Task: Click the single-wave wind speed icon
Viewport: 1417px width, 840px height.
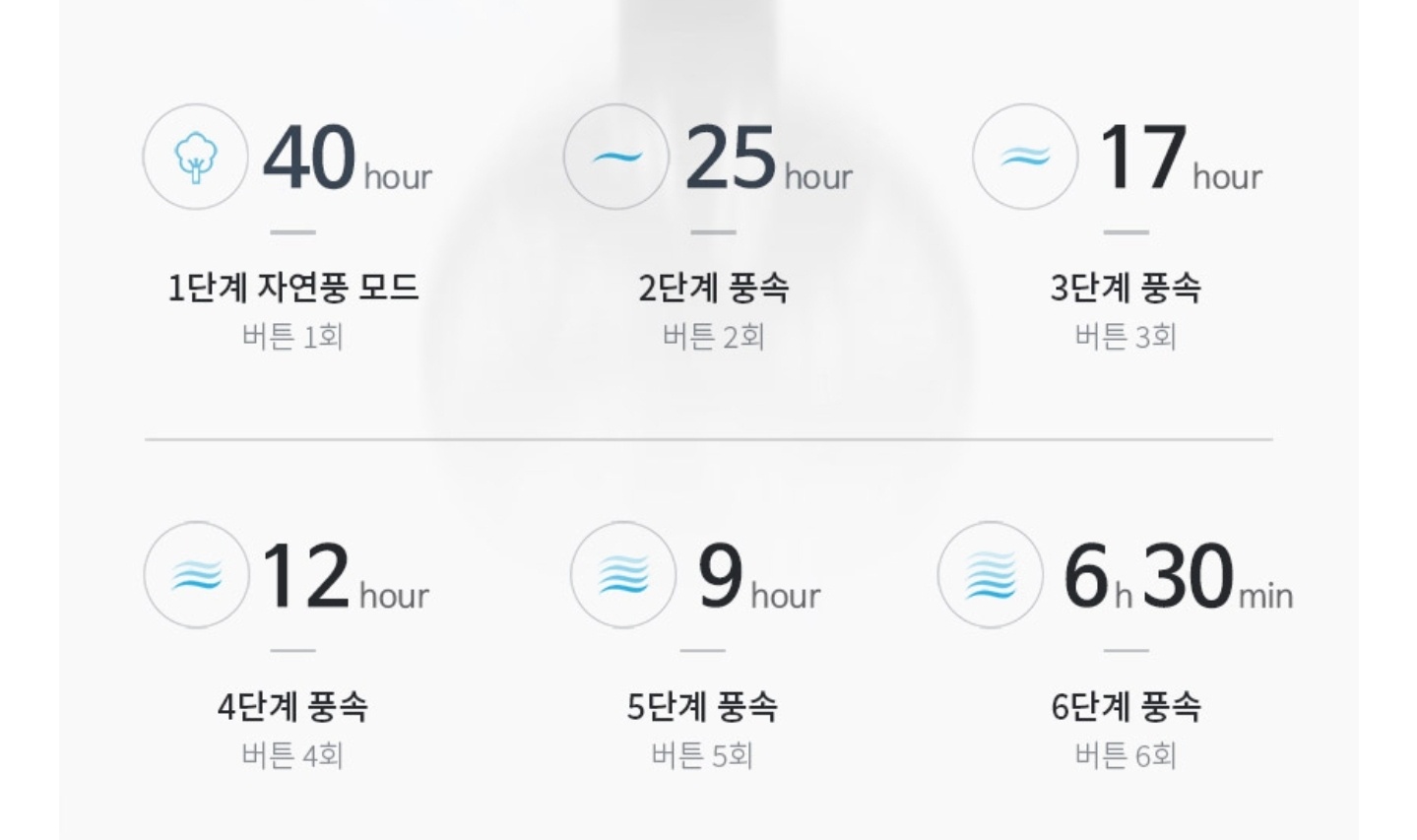Action: coord(616,157)
